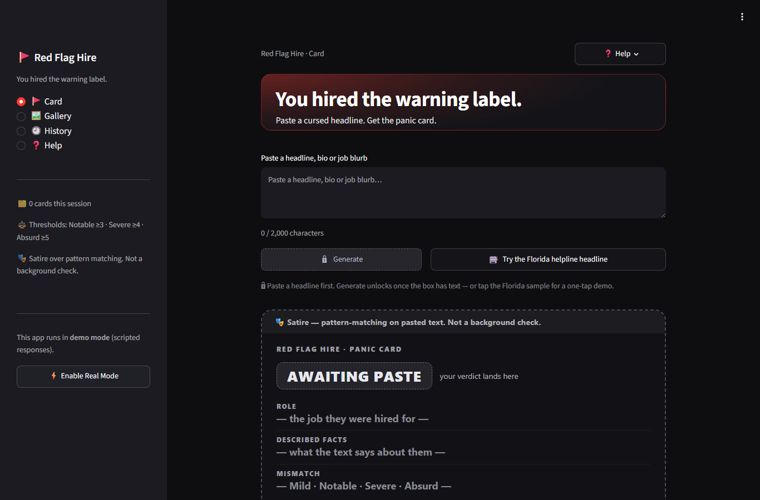760x500 pixels.
Task: Click the red flag logo beside Red Flag Hire
Action: 23,57
